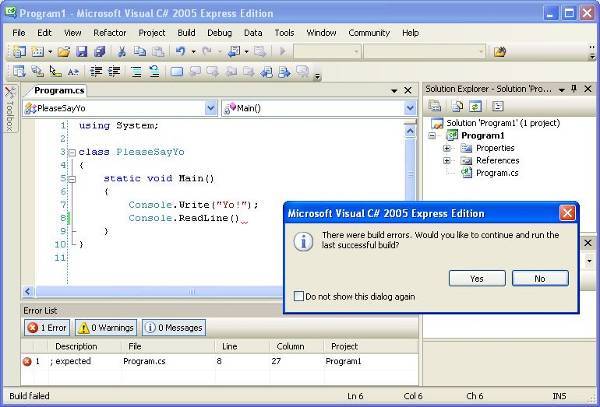Open the Build menu

coord(186,33)
